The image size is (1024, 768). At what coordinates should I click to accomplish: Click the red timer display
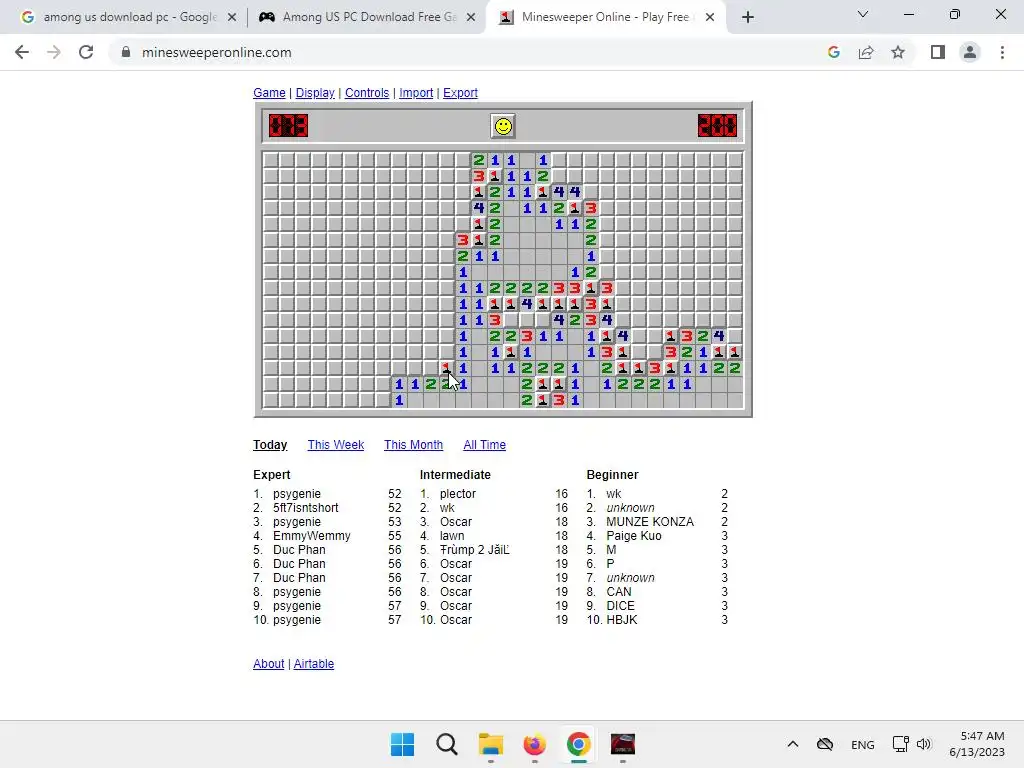tap(717, 125)
